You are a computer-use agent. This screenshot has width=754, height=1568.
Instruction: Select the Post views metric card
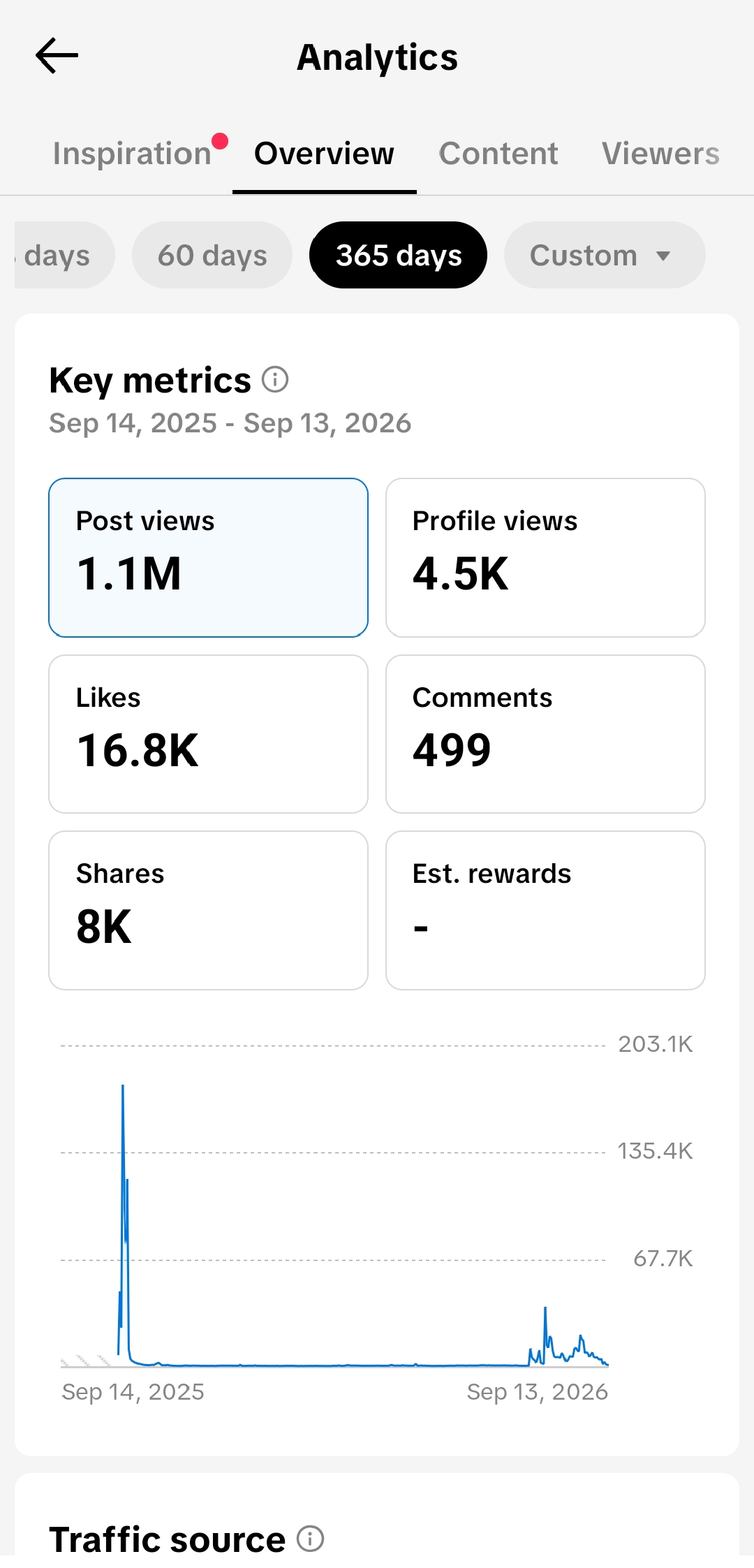click(208, 557)
